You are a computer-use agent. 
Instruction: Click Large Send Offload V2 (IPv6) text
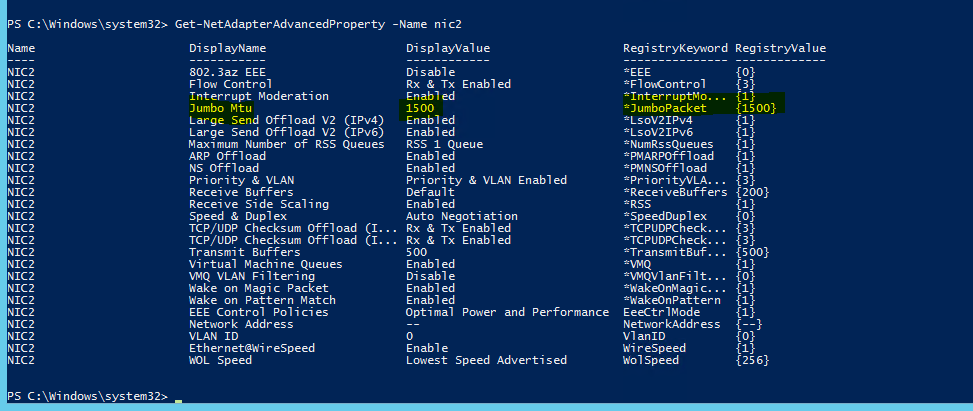click(x=280, y=132)
